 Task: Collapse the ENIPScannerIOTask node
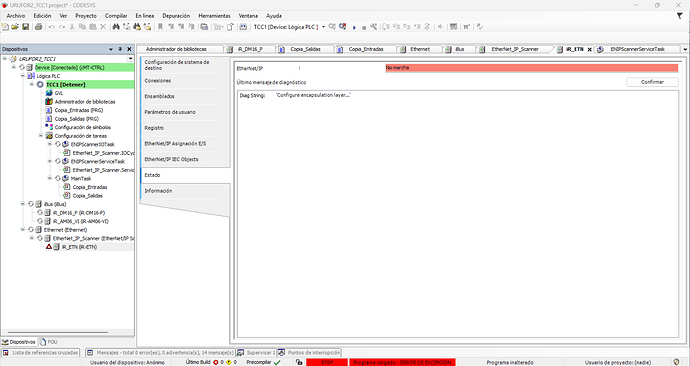[50, 144]
